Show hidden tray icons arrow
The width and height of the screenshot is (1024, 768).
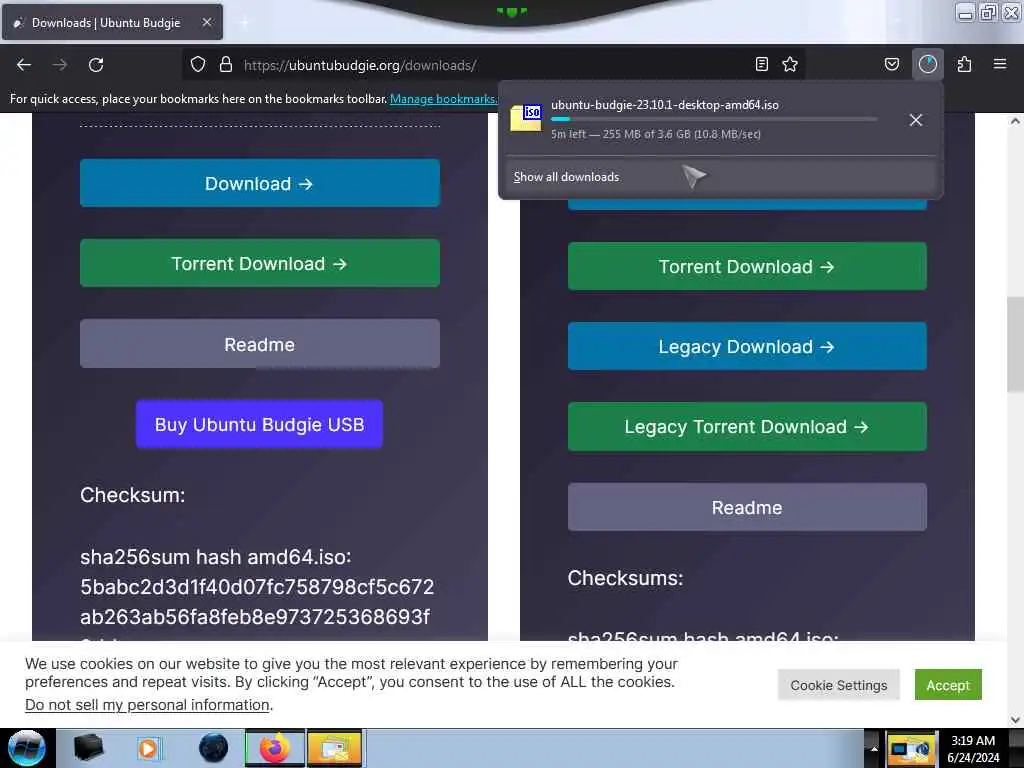874,749
